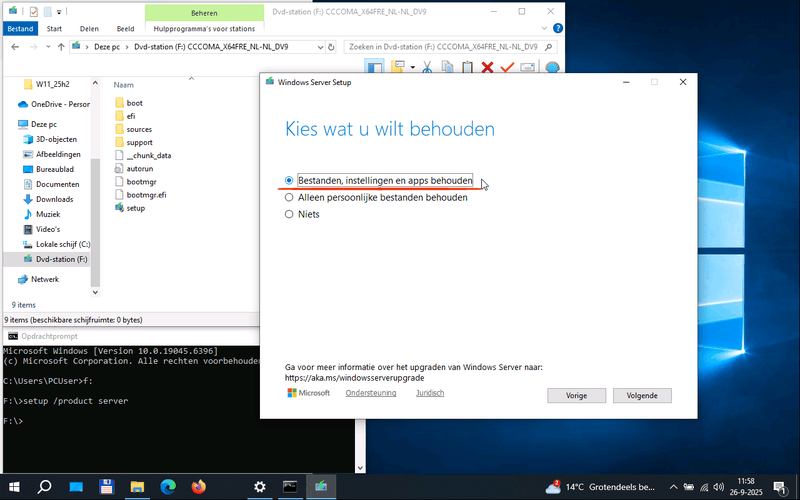Click the Vorige button in Setup
The image size is (800, 500).
[x=577, y=395]
